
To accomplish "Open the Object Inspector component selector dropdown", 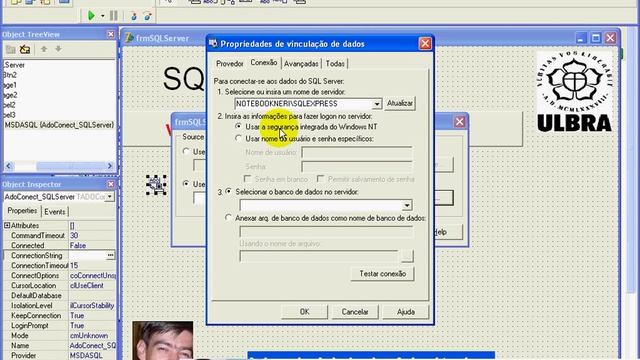I will pyautogui.click(x=110, y=197).
